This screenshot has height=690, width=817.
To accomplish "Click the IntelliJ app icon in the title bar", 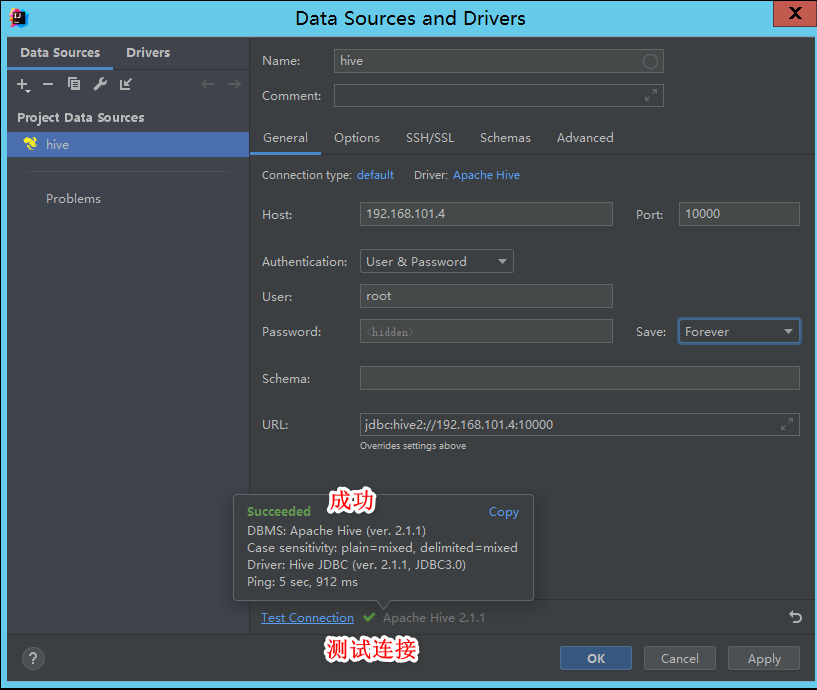I will coord(19,18).
